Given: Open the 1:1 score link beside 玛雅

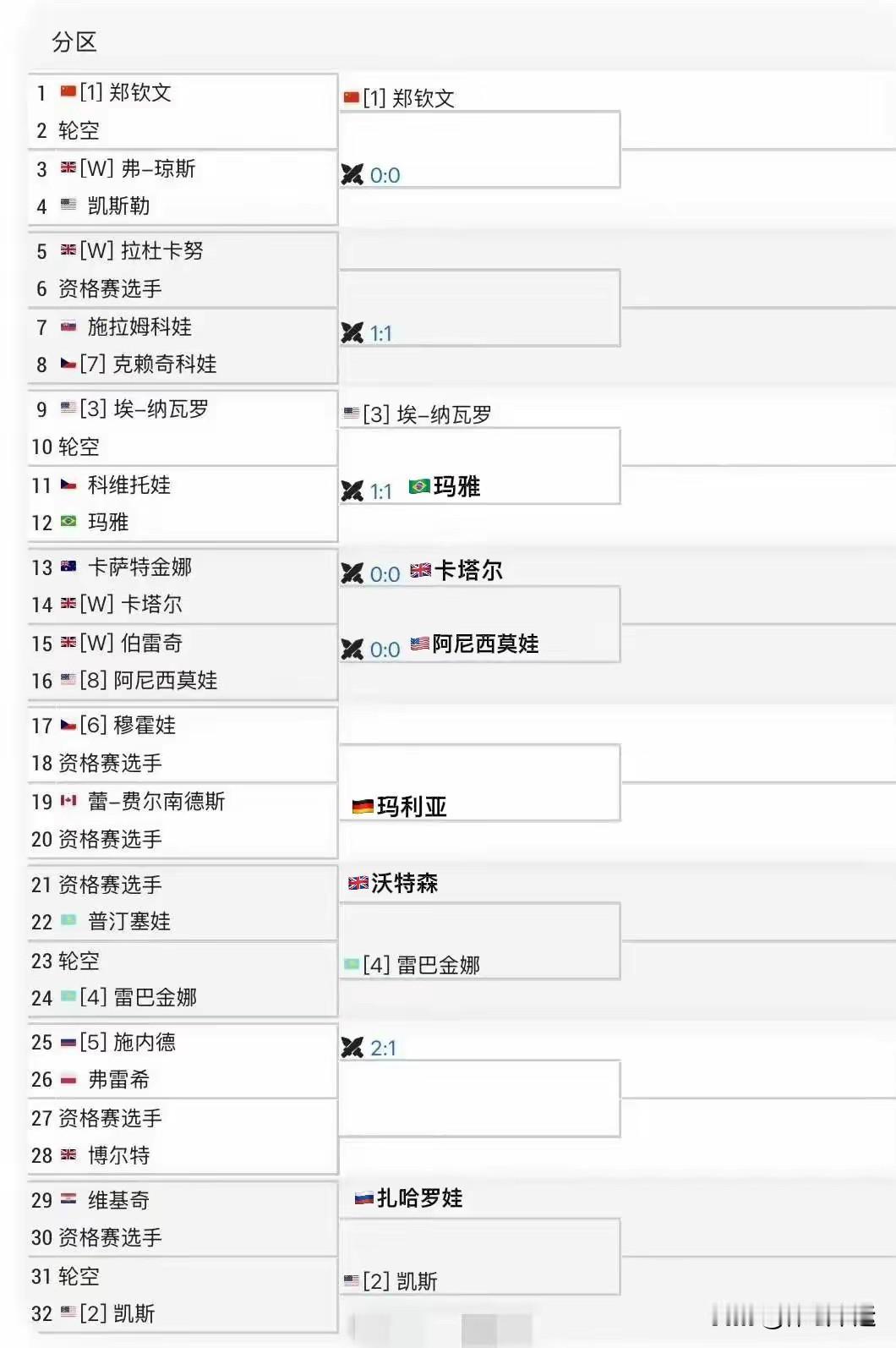Looking at the screenshot, I should coord(380,491).
